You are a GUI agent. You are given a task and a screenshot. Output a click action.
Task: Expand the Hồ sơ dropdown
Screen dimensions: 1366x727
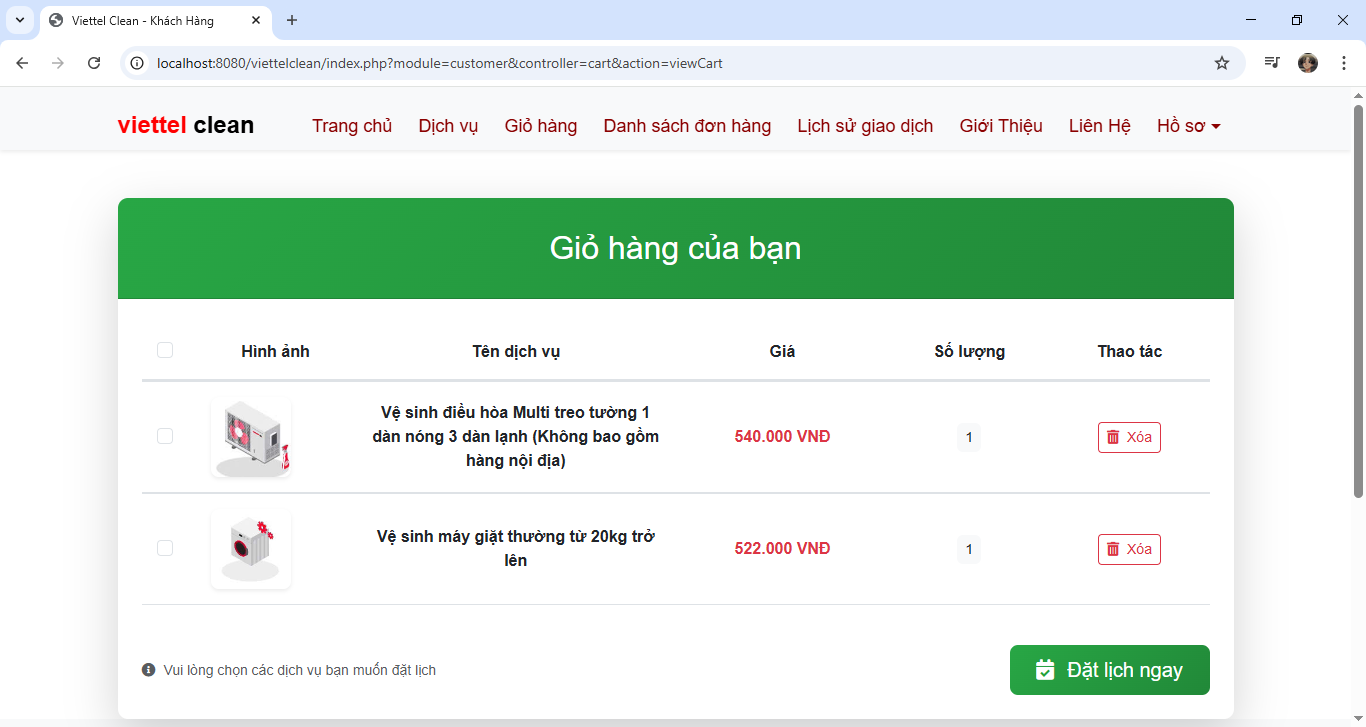point(1189,126)
